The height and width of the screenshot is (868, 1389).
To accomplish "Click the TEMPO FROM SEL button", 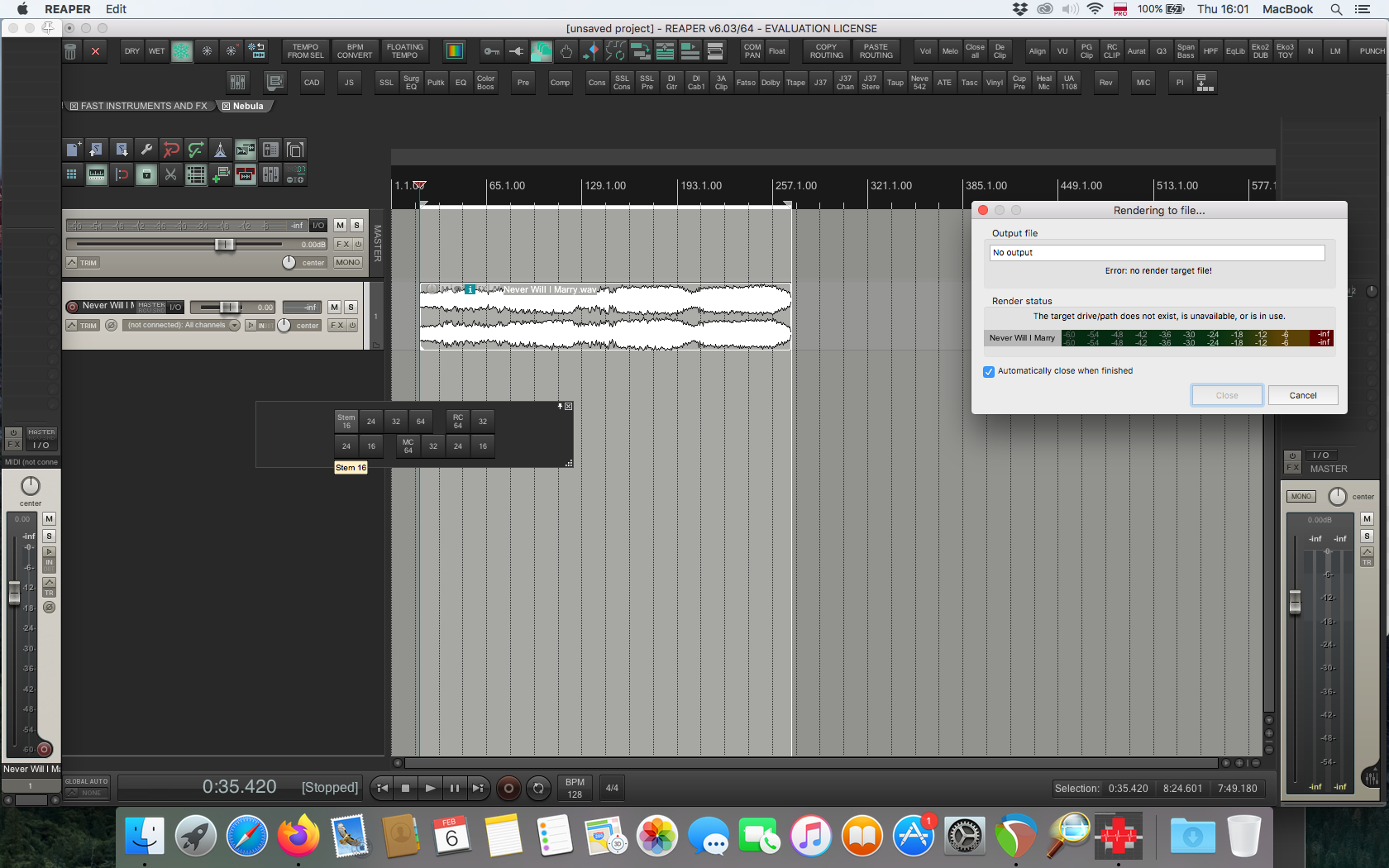I will coord(306,51).
